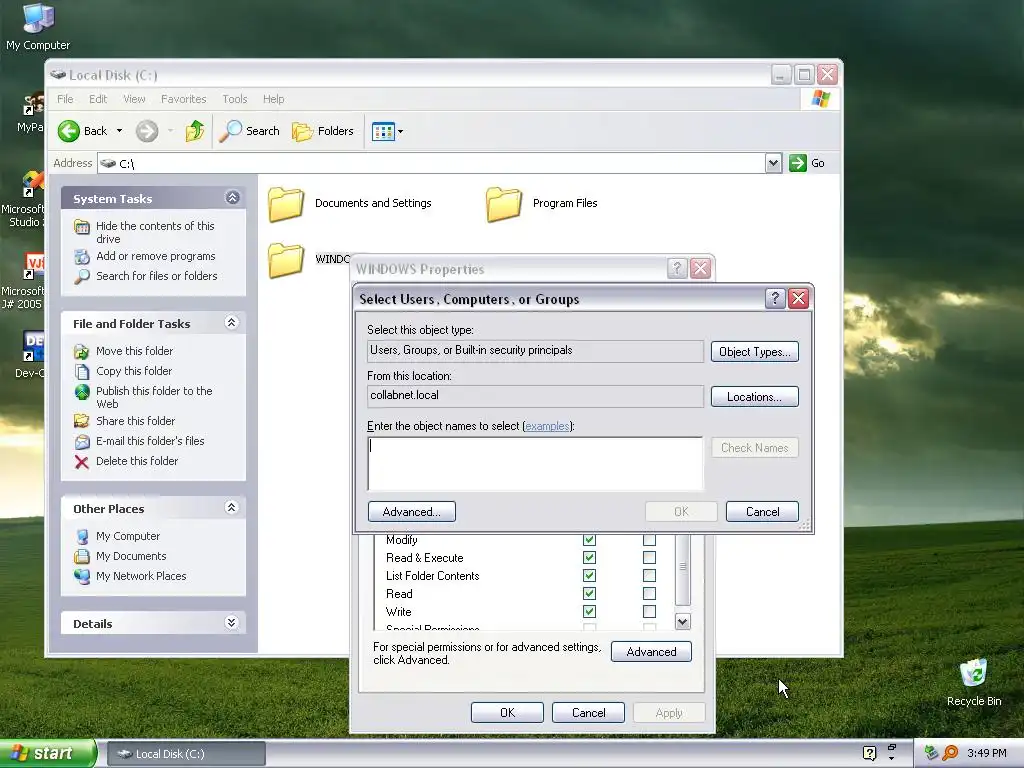Screen dimensions: 1024x768
Task: Toggle Deny checkbox for Modify
Action: (x=649, y=540)
